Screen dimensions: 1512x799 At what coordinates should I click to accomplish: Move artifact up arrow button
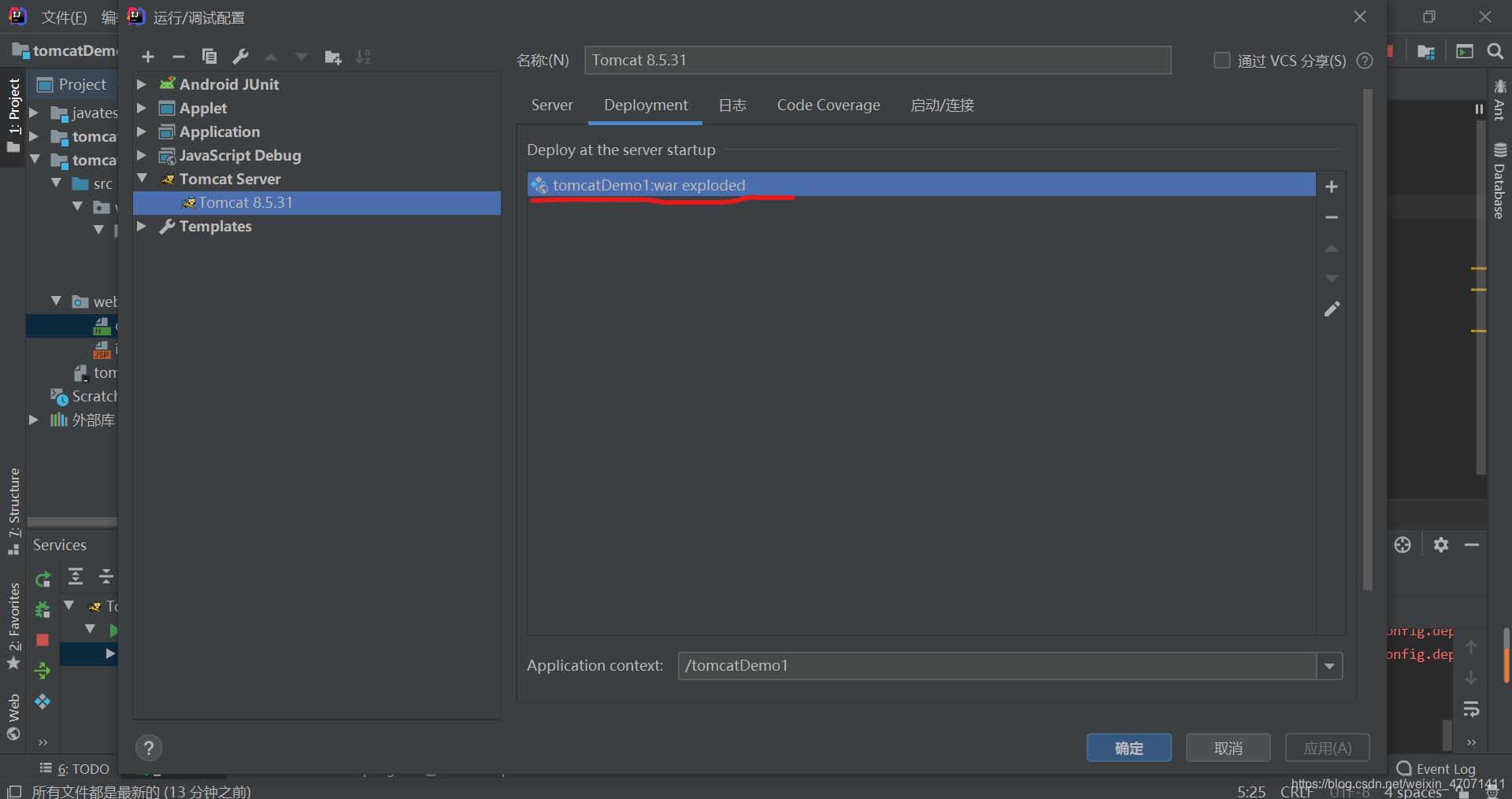[x=1332, y=249]
